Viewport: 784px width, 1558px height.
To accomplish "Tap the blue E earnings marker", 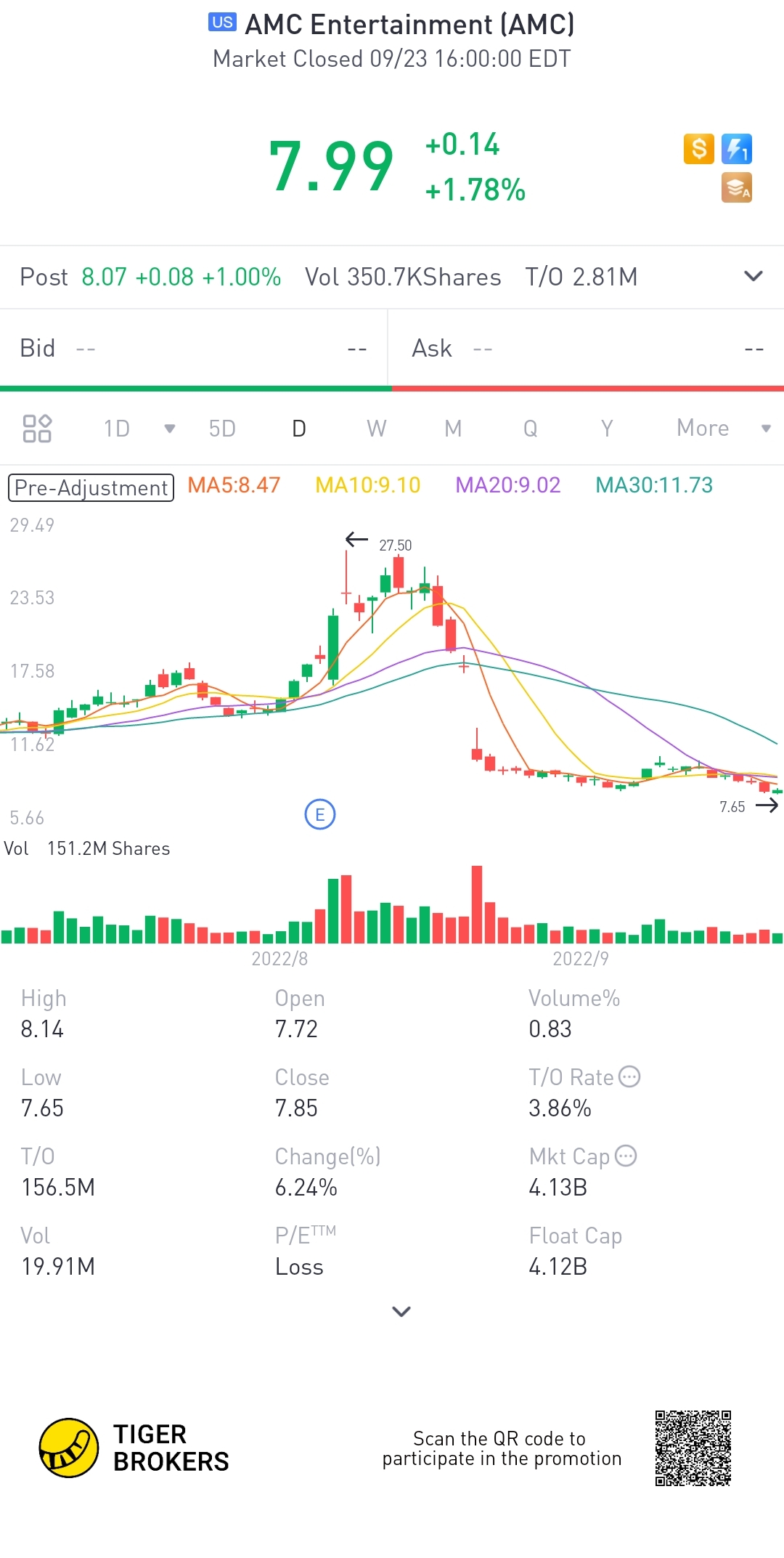I will 320,814.
